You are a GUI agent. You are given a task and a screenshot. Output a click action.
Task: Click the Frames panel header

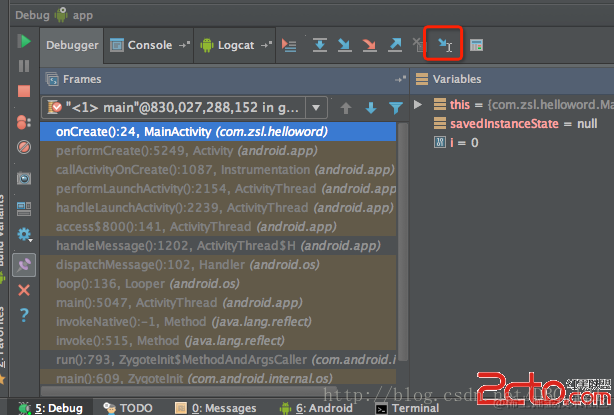point(225,79)
